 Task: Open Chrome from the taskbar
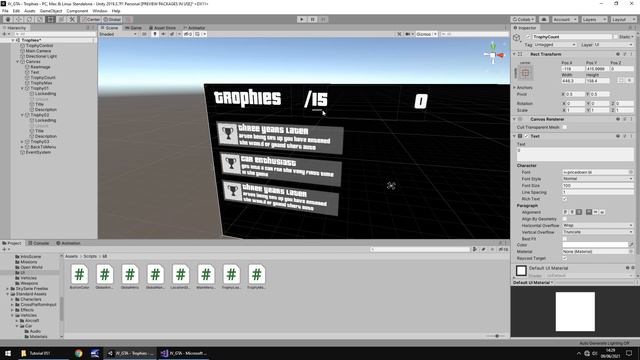[x=78, y=353]
